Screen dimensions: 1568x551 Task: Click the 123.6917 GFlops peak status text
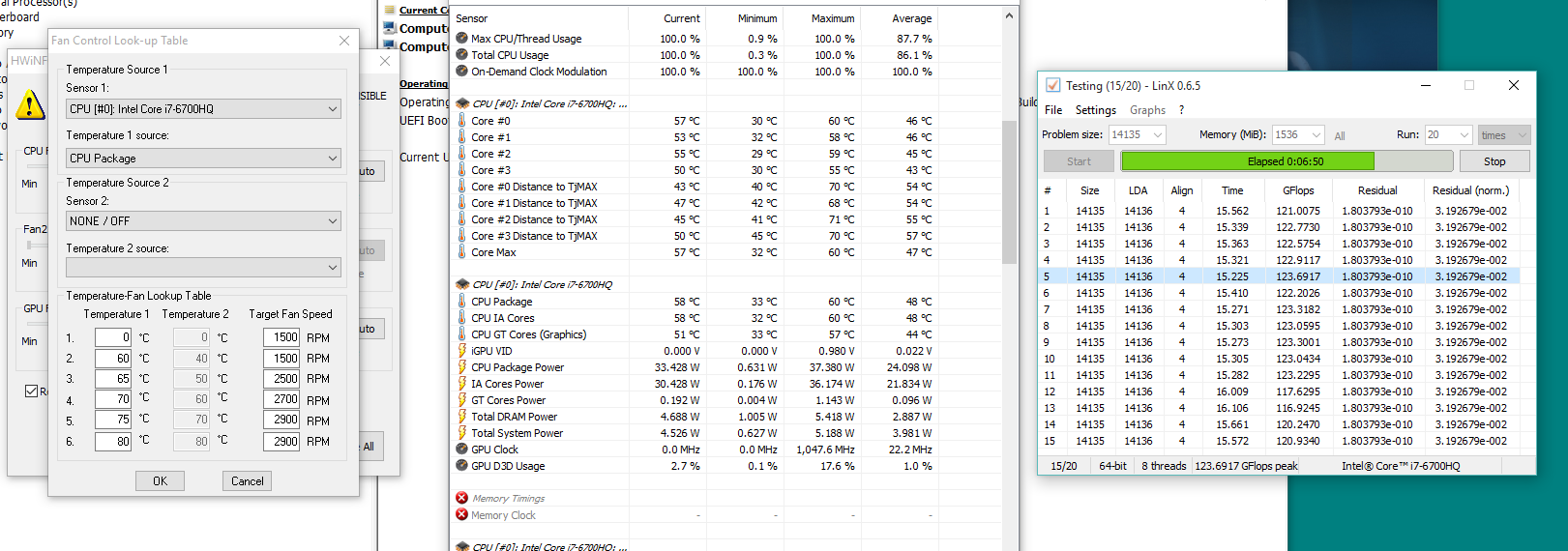(x=1246, y=466)
